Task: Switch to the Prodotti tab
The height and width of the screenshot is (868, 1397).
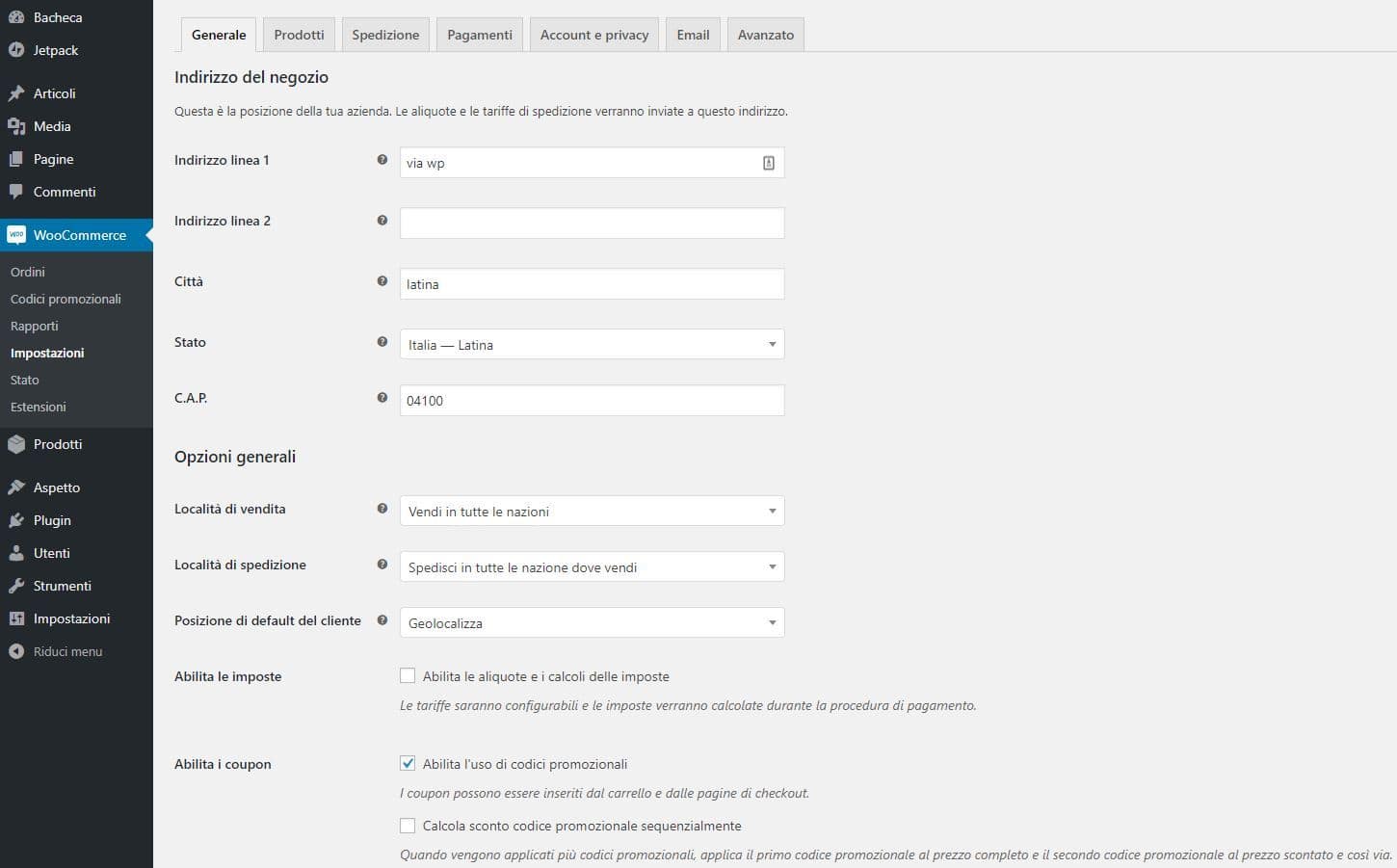Action: point(299,35)
